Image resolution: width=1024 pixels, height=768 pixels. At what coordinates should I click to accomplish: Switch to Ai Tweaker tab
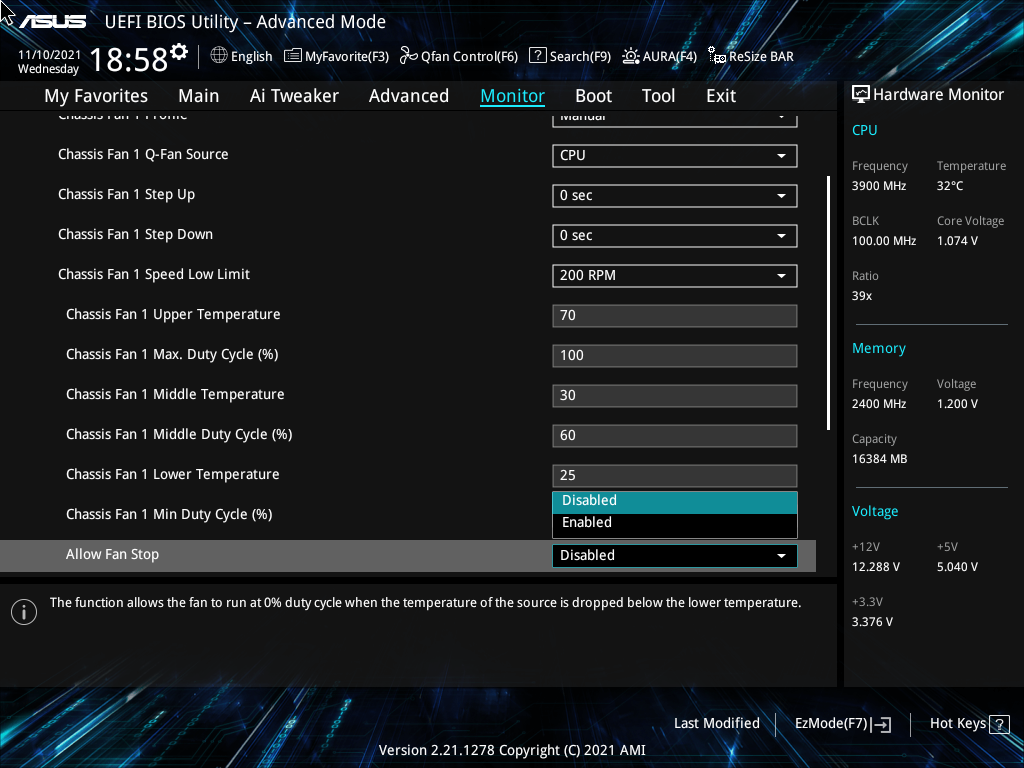tap(294, 96)
